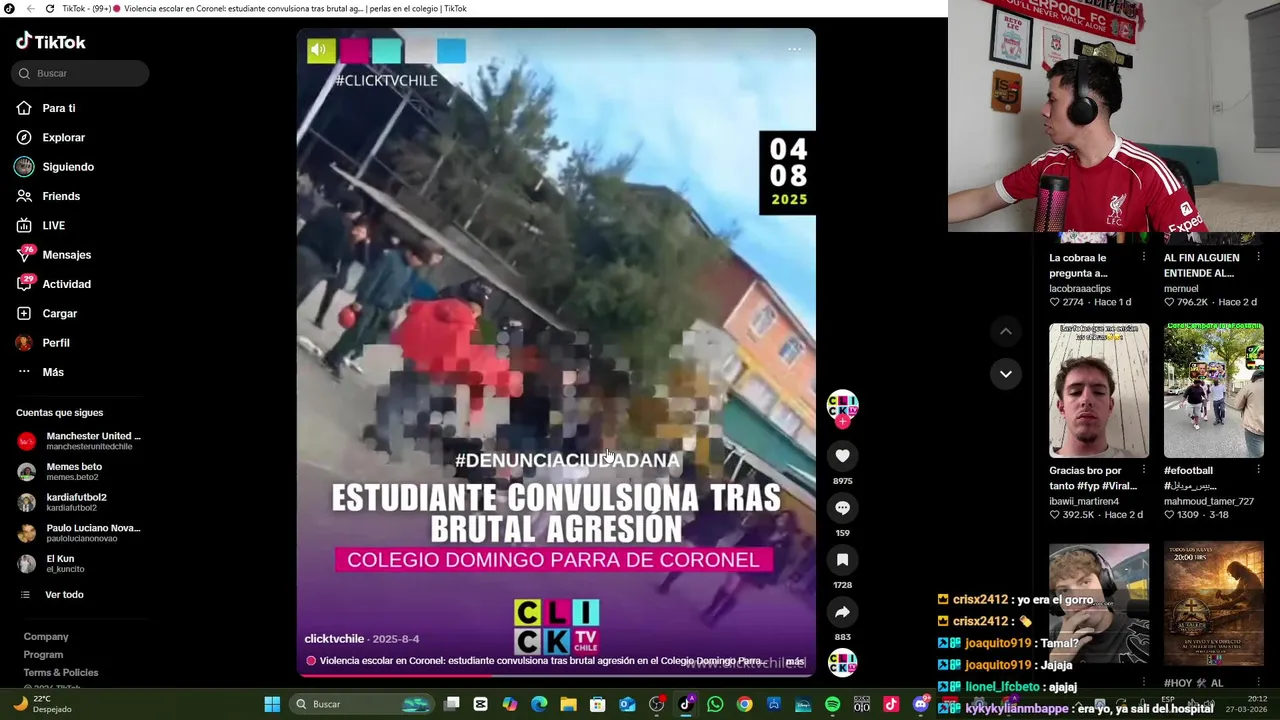Screen dimensions: 1280x720
Task: Open options for #efootball video
Action: (x=1258, y=471)
